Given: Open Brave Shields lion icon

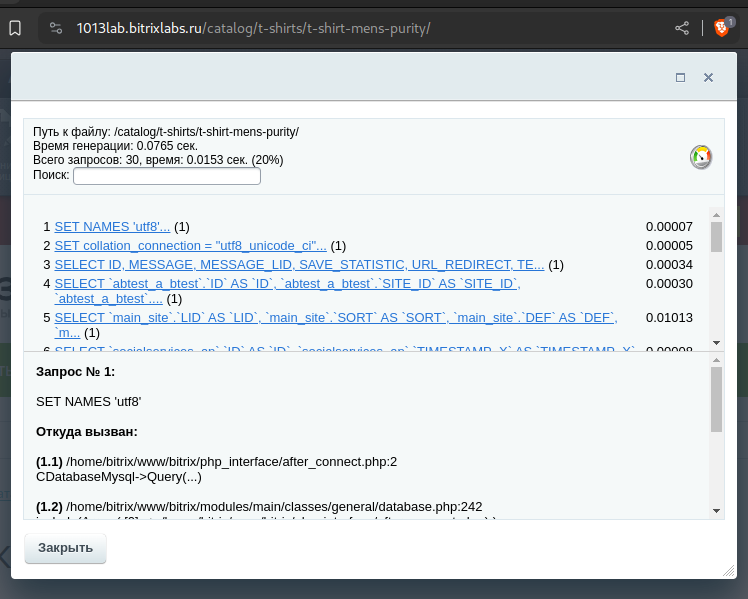Looking at the screenshot, I should 721,28.
